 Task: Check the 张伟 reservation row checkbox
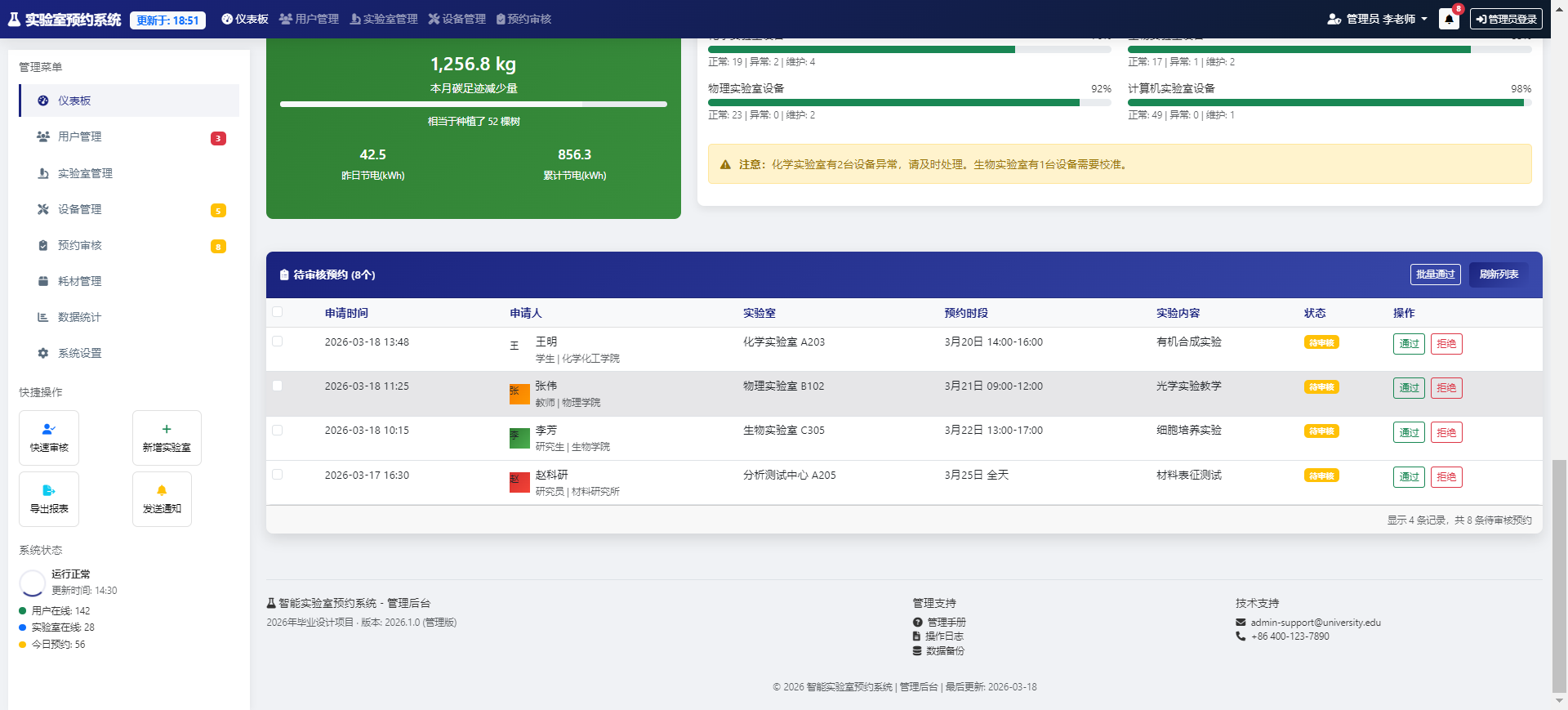278,386
